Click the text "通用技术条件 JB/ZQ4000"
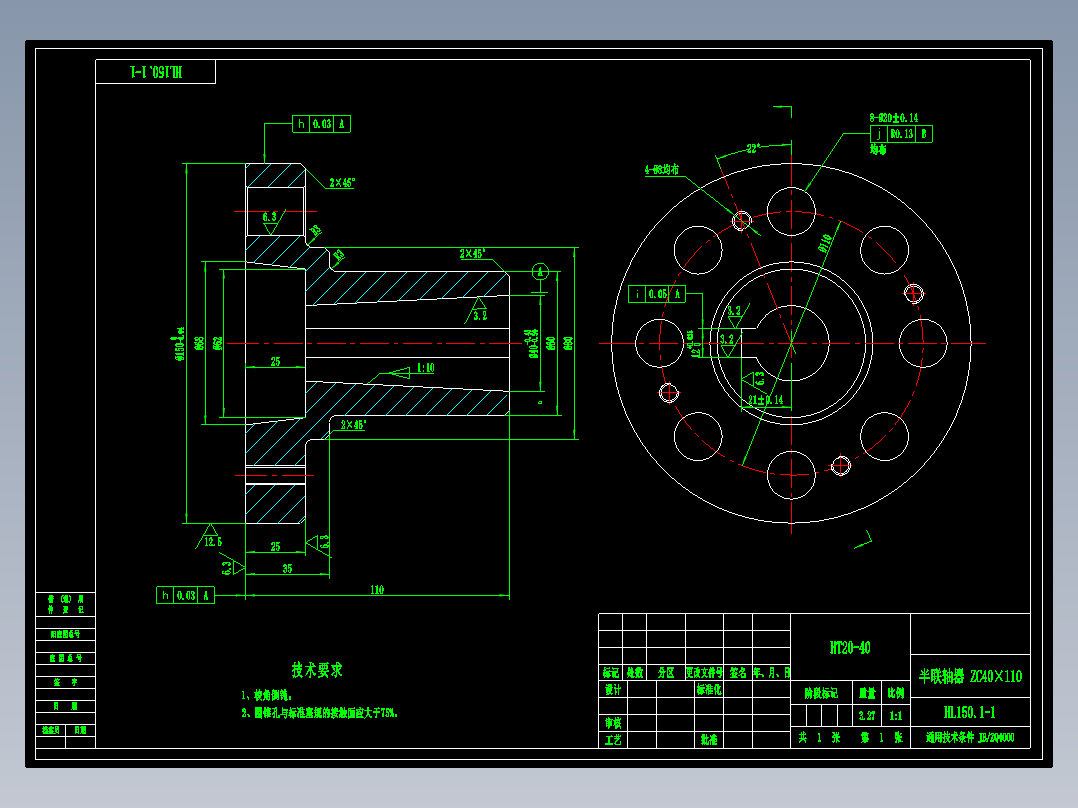Screen dimensions: 1078x808 [x=969, y=738]
